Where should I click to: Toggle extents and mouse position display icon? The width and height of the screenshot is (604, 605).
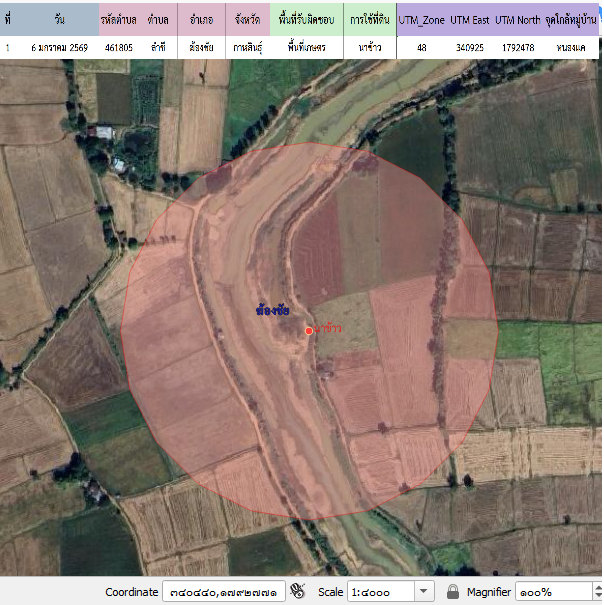tap(297, 592)
